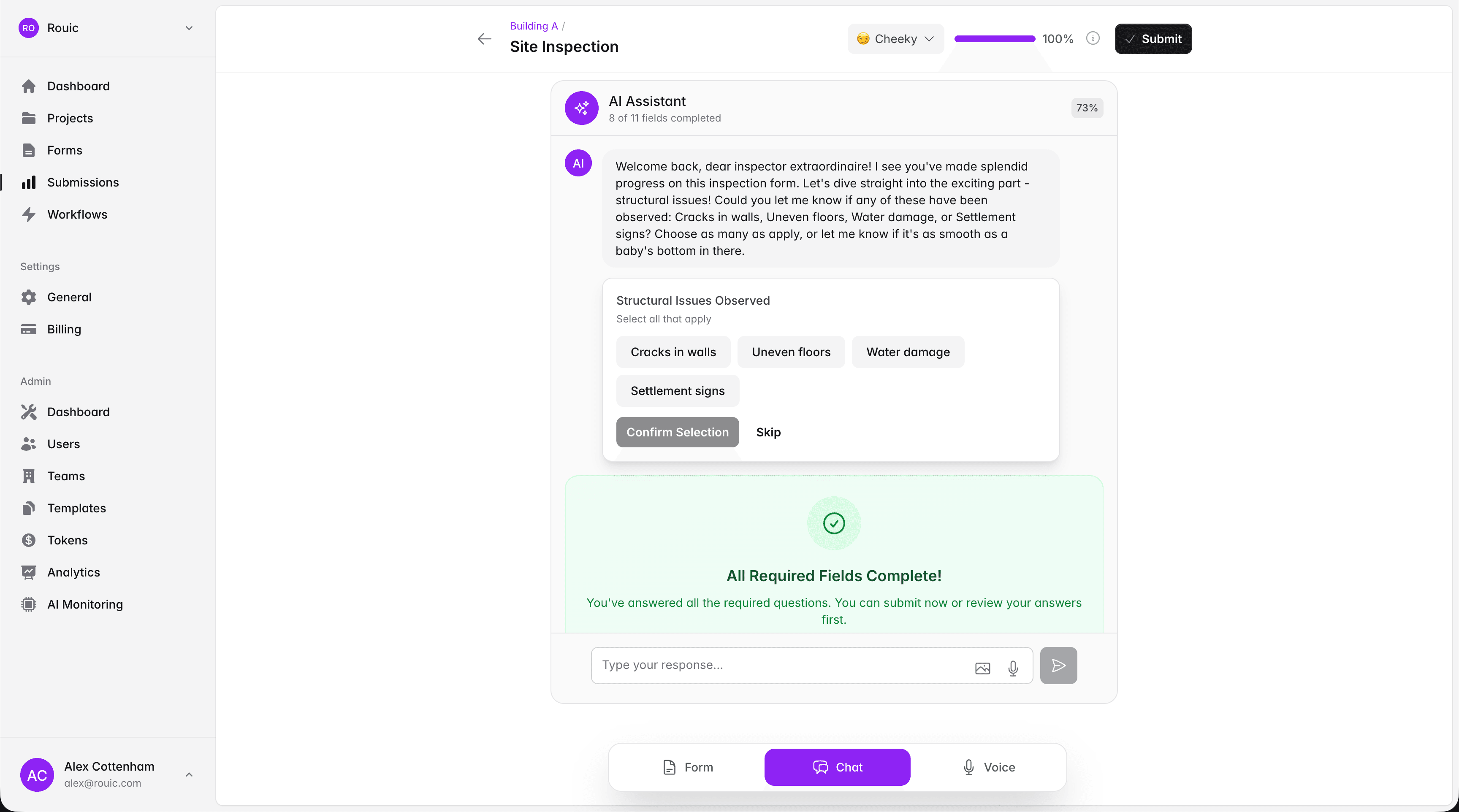Open Analytics from the admin sidebar
Screen dimensions: 1459x812
coord(73,572)
